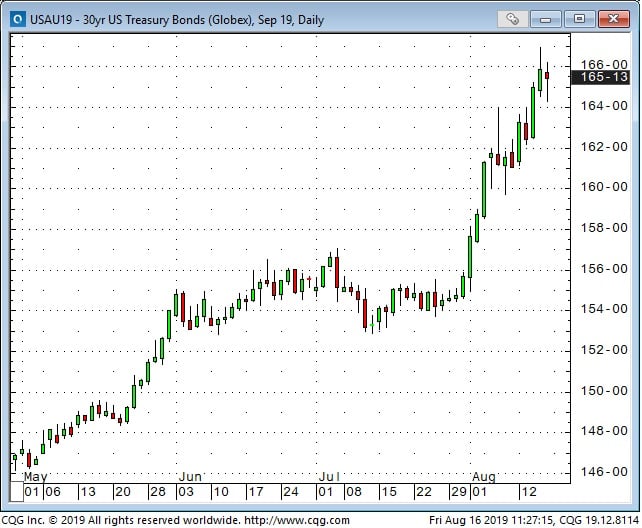
Task: Click the 03 date label under Jun
Action: click(186, 492)
